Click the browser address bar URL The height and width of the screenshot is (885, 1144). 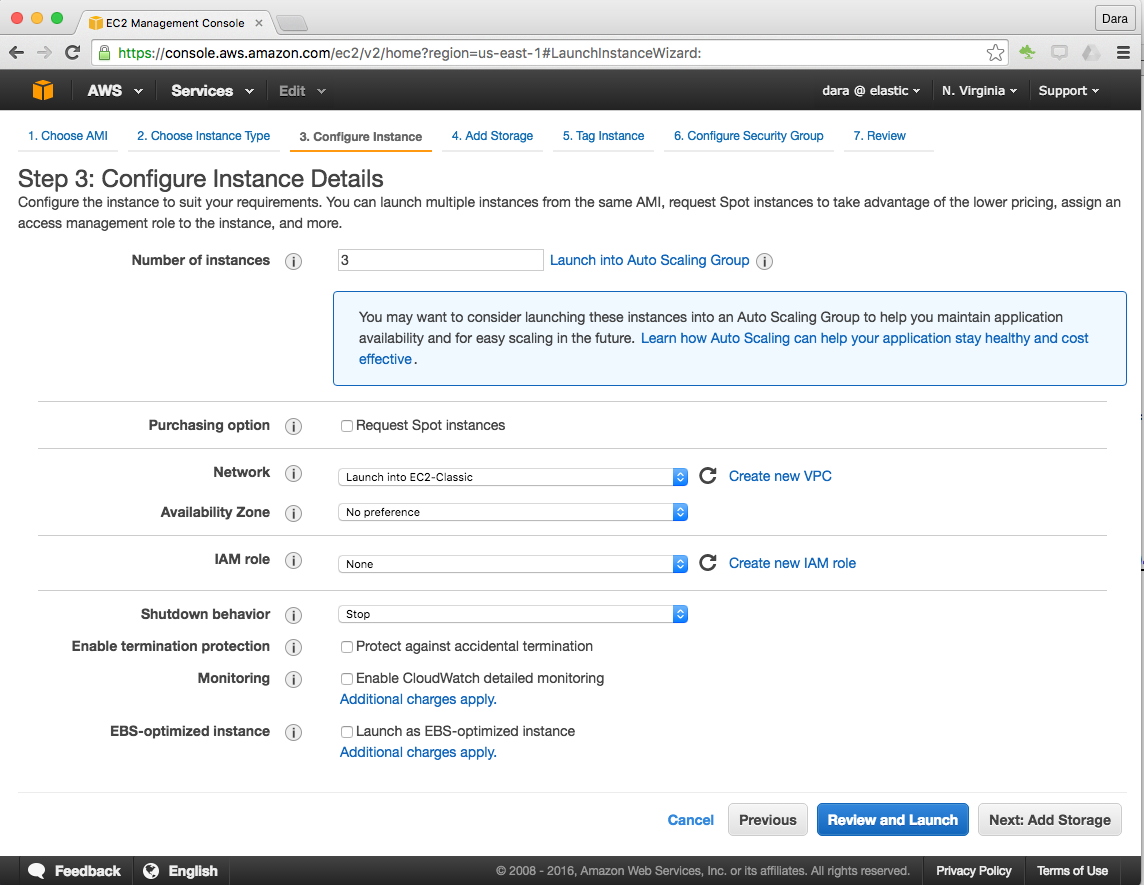tap(409, 53)
